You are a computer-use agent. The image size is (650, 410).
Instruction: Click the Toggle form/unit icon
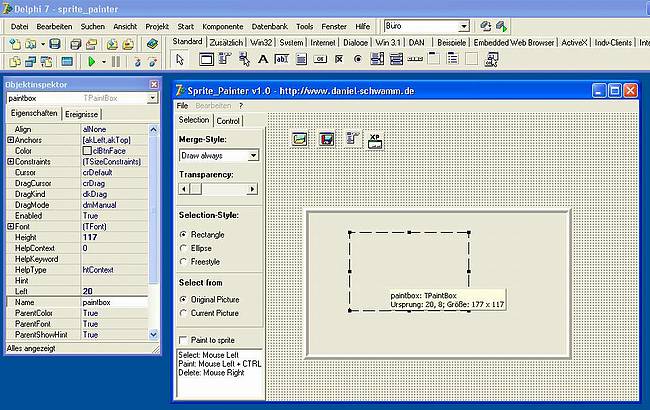coord(46,62)
